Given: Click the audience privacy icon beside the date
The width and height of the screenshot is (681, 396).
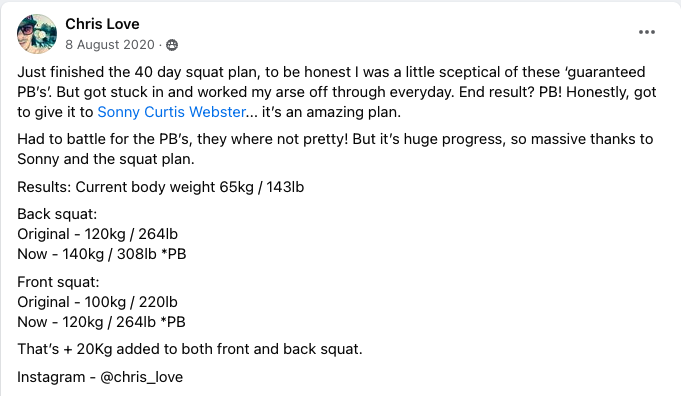Looking at the screenshot, I should [172, 45].
